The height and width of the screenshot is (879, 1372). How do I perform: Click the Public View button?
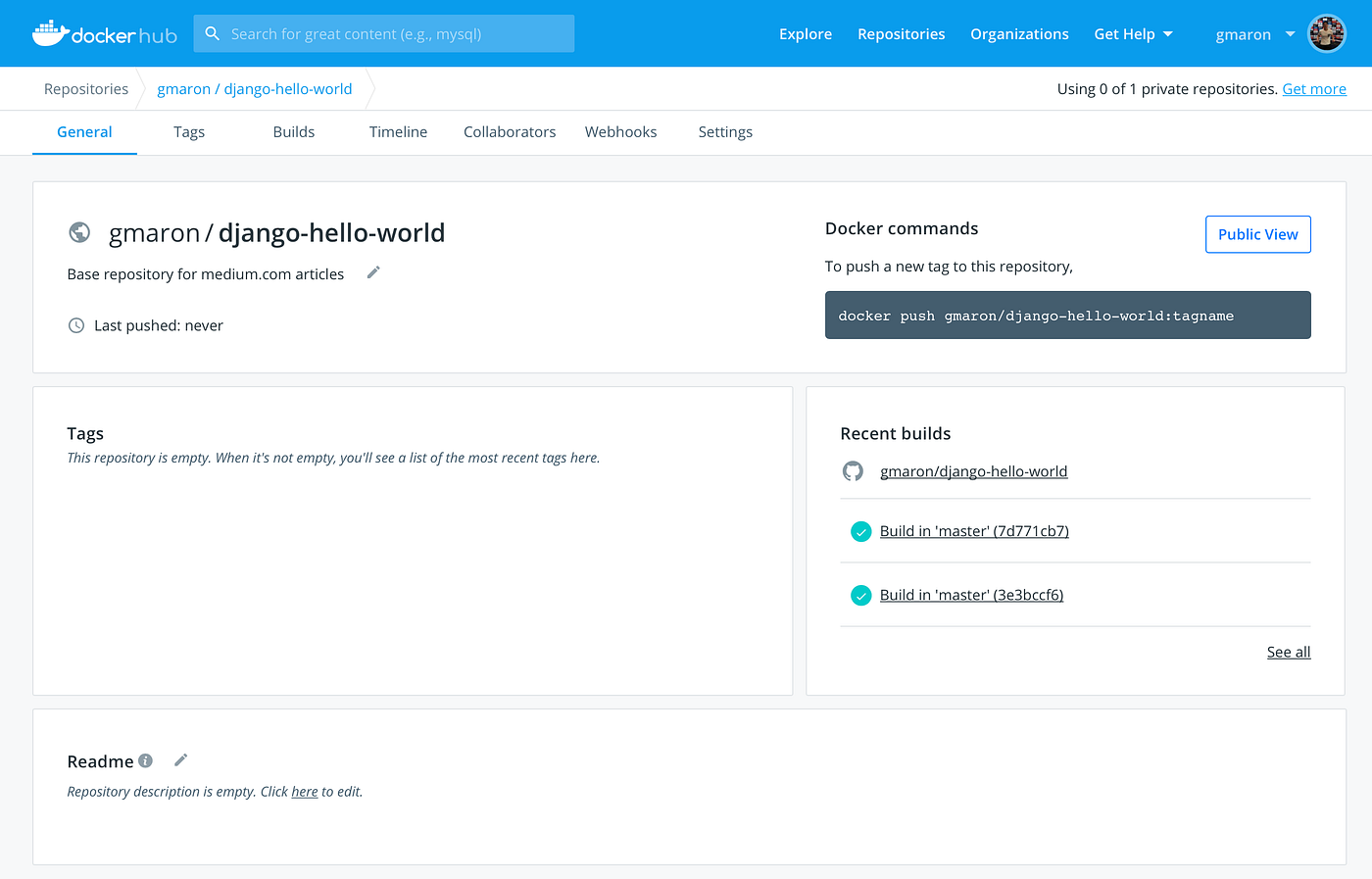pyautogui.click(x=1257, y=233)
